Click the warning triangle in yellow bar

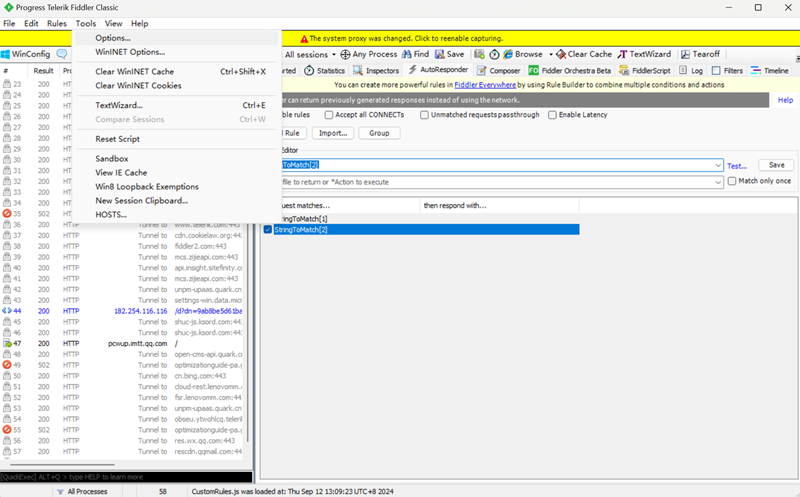(304, 39)
